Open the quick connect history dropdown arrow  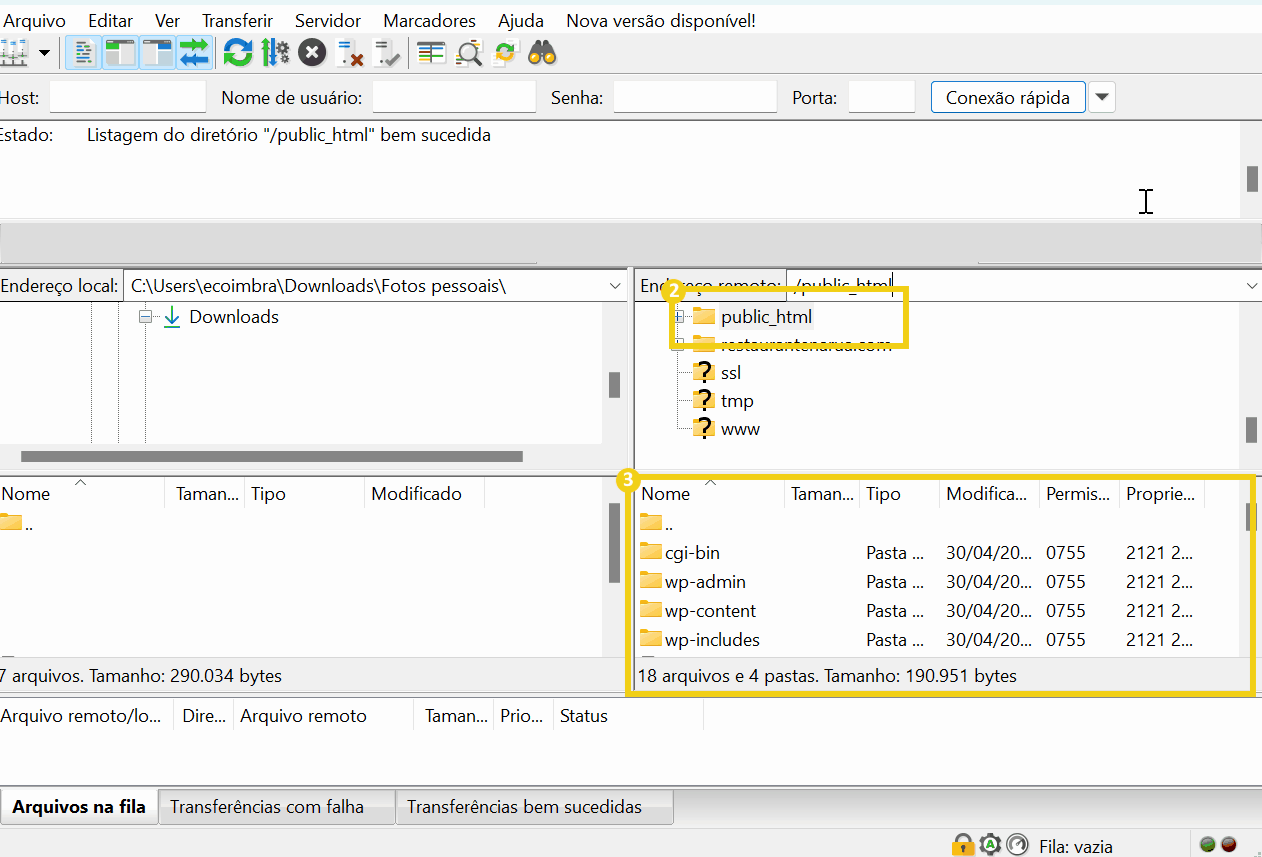(x=1102, y=97)
